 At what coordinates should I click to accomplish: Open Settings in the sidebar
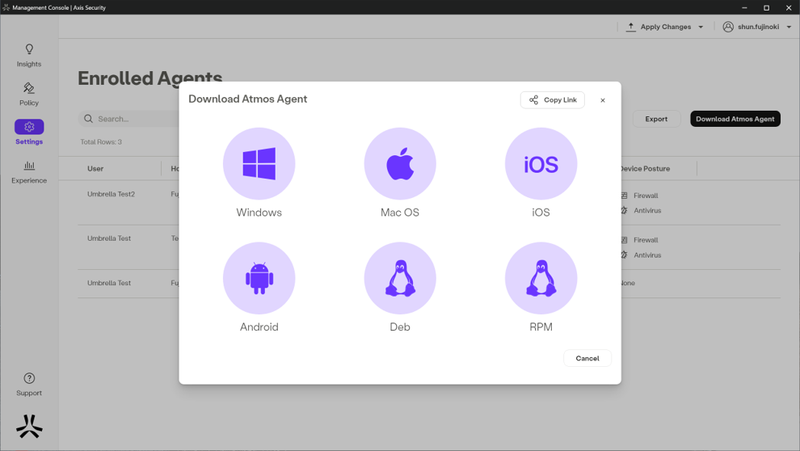(x=29, y=133)
